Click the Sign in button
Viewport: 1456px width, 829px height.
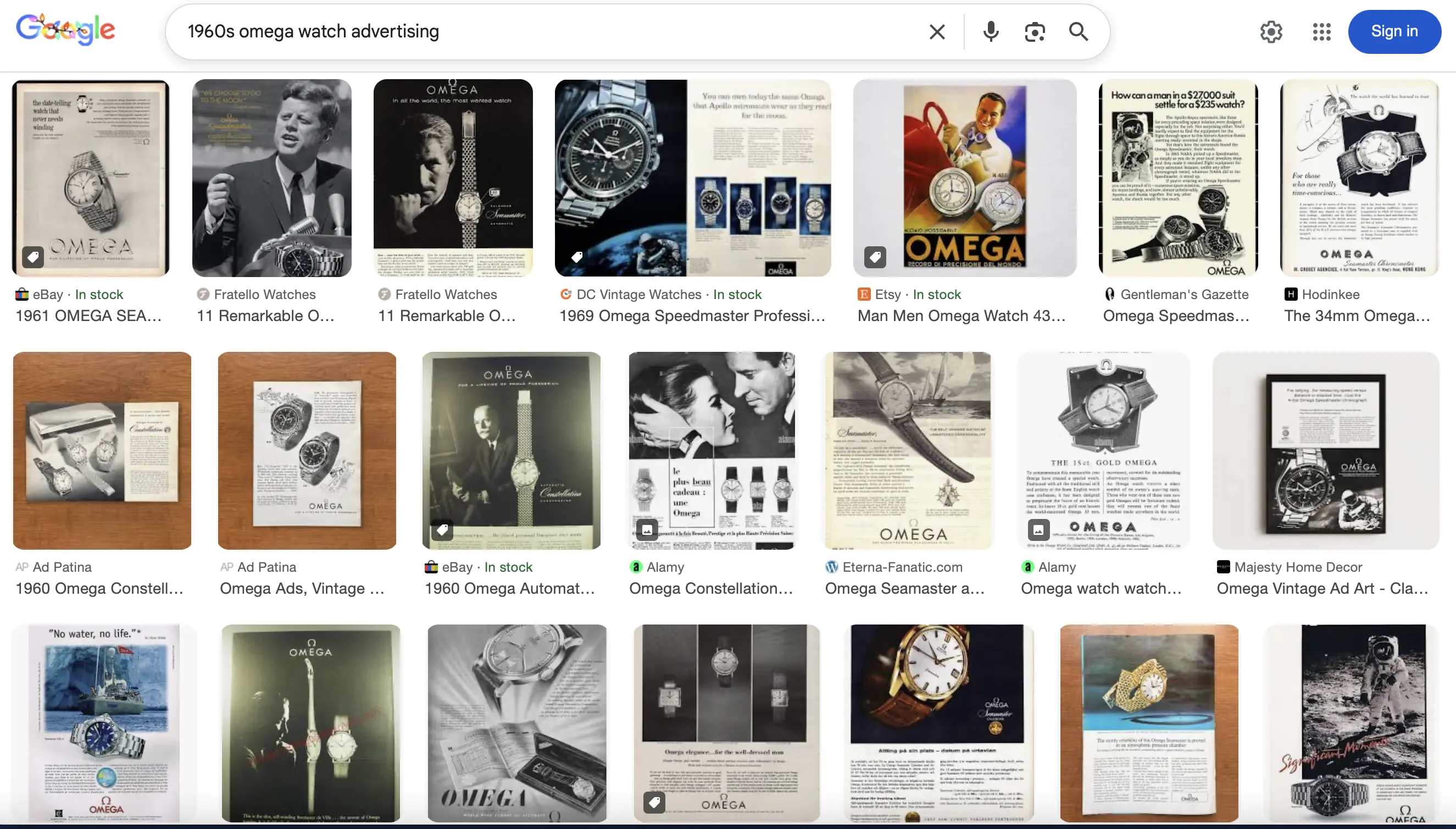(x=1394, y=32)
